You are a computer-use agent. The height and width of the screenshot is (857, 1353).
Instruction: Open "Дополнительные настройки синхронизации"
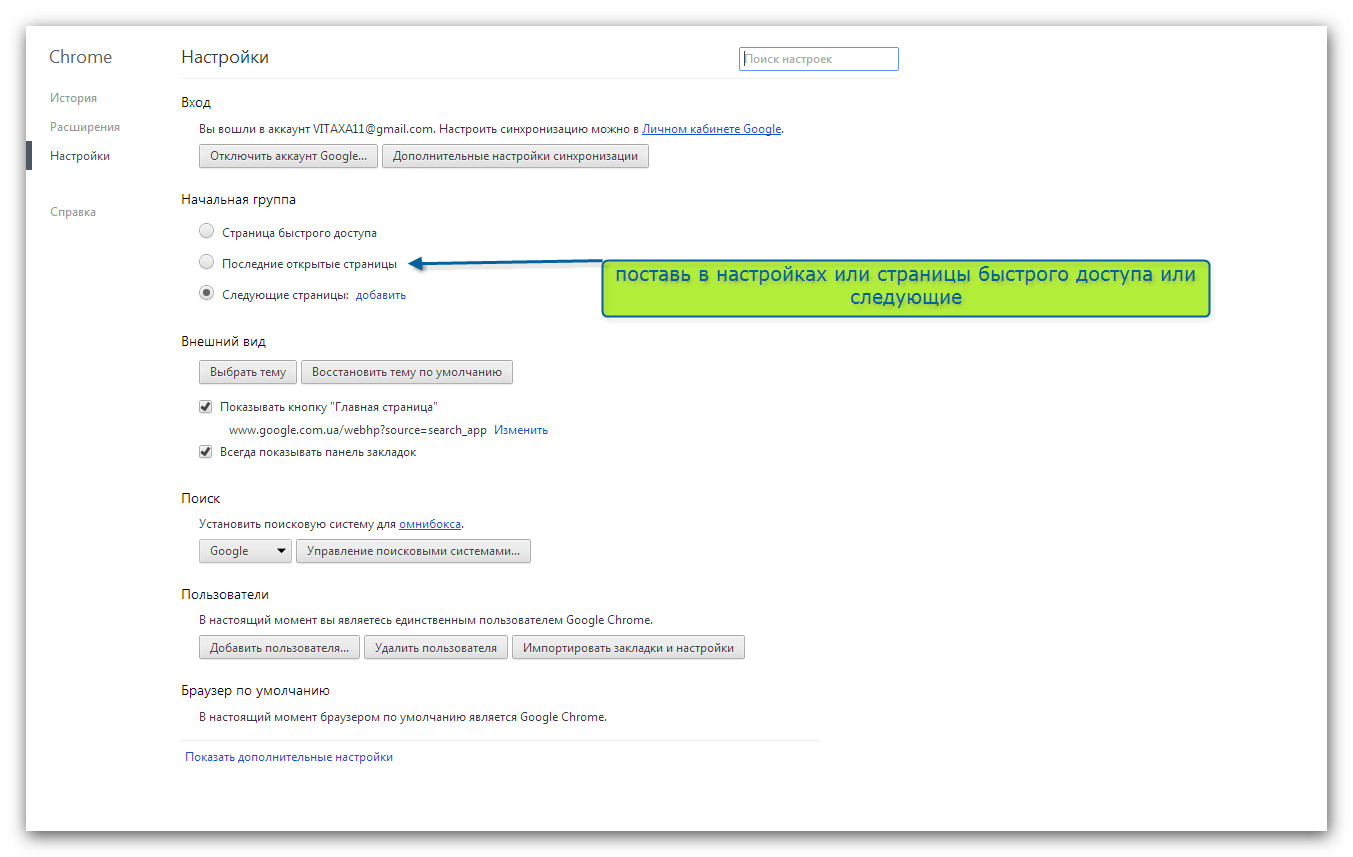[515, 156]
